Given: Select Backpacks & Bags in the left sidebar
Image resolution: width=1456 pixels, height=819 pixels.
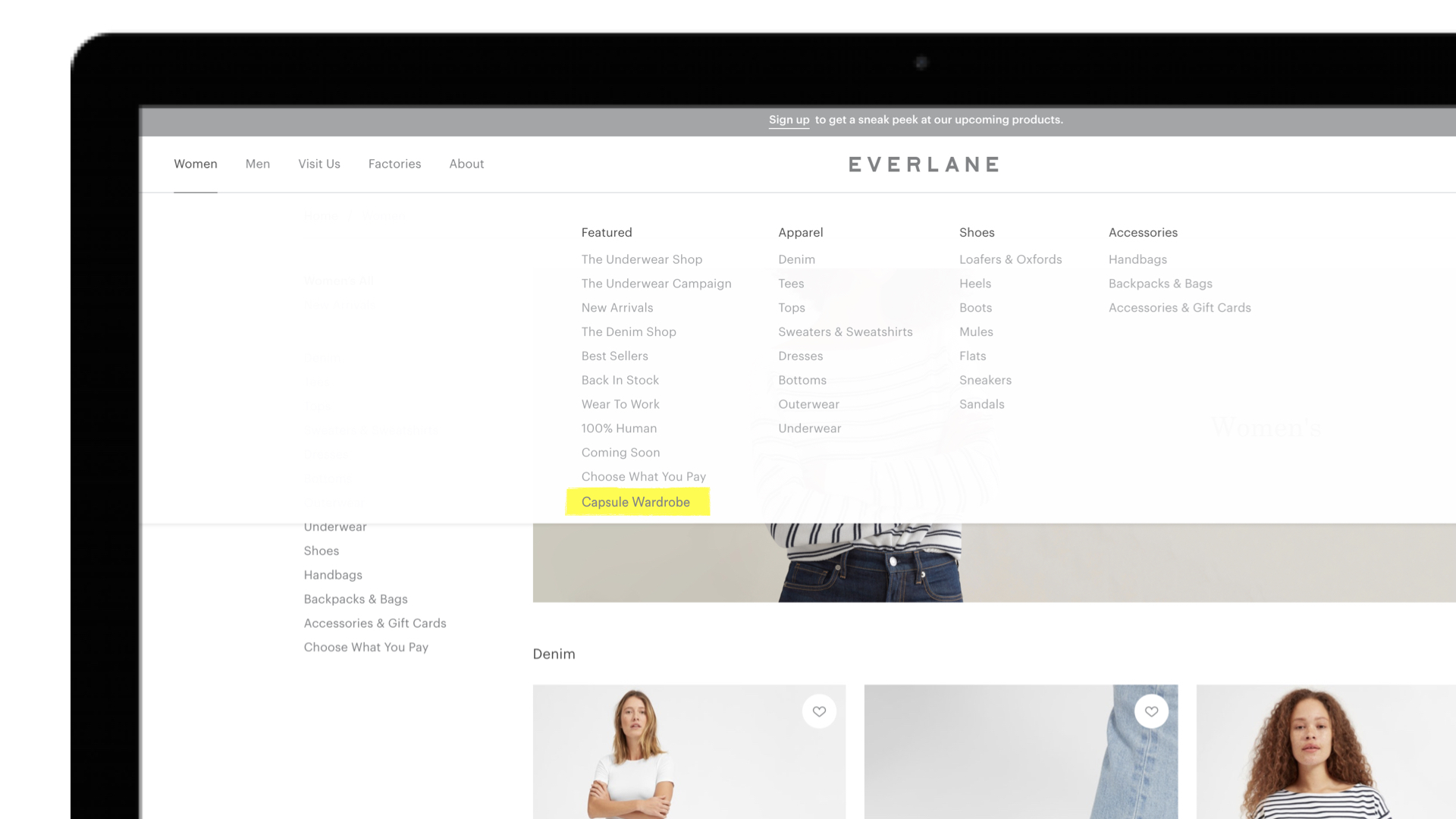Looking at the screenshot, I should (x=355, y=599).
